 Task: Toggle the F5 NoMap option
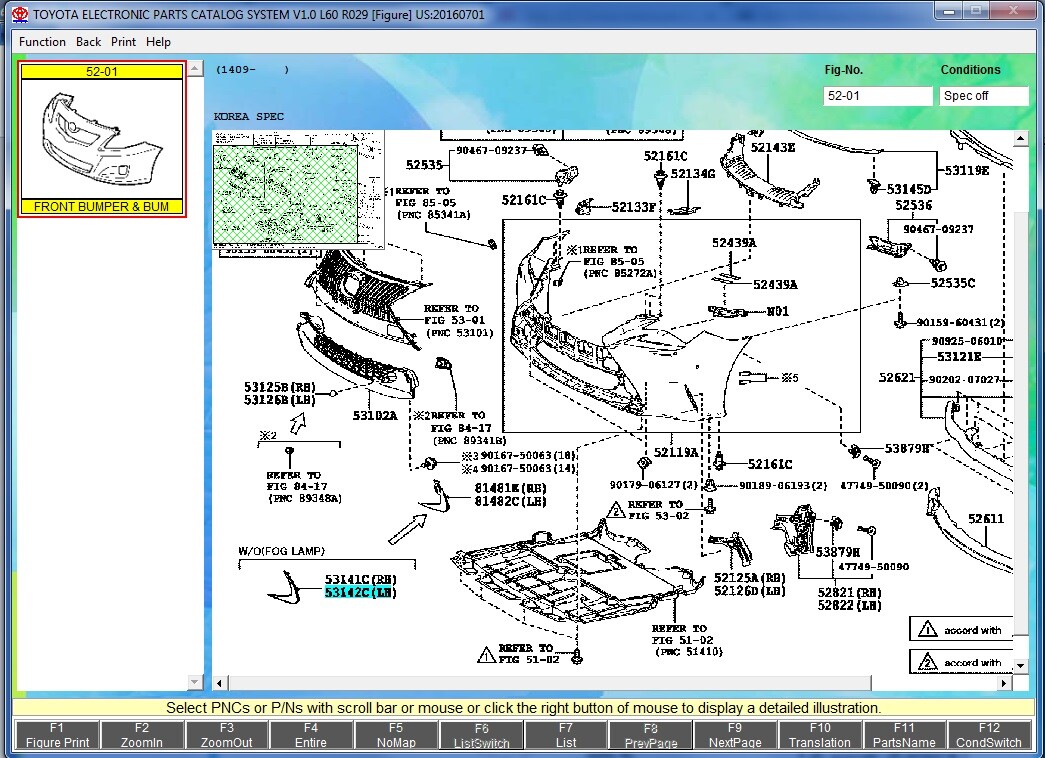click(x=396, y=735)
